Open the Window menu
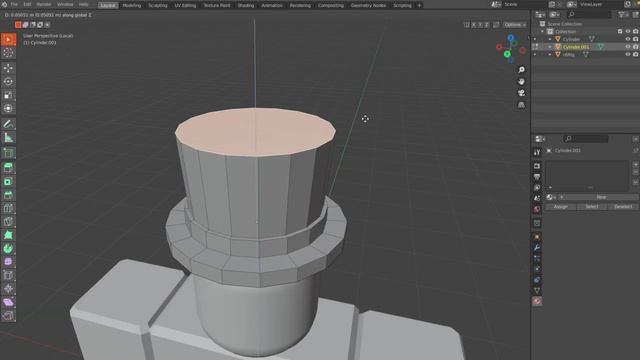Screen dimensions: 640x360 tap(65, 4)
